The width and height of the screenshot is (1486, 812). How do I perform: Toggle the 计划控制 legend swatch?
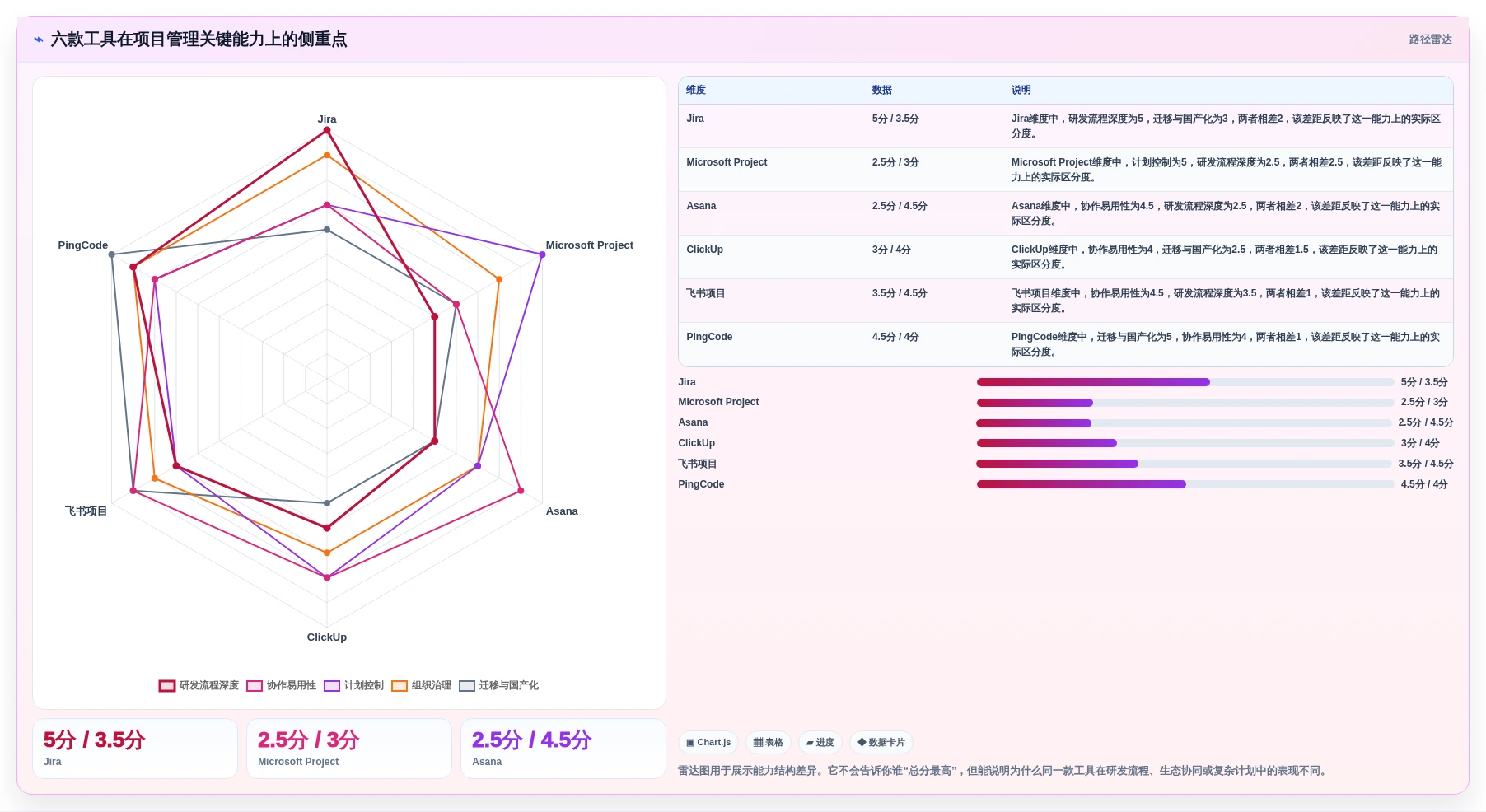pyautogui.click(x=332, y=686)
